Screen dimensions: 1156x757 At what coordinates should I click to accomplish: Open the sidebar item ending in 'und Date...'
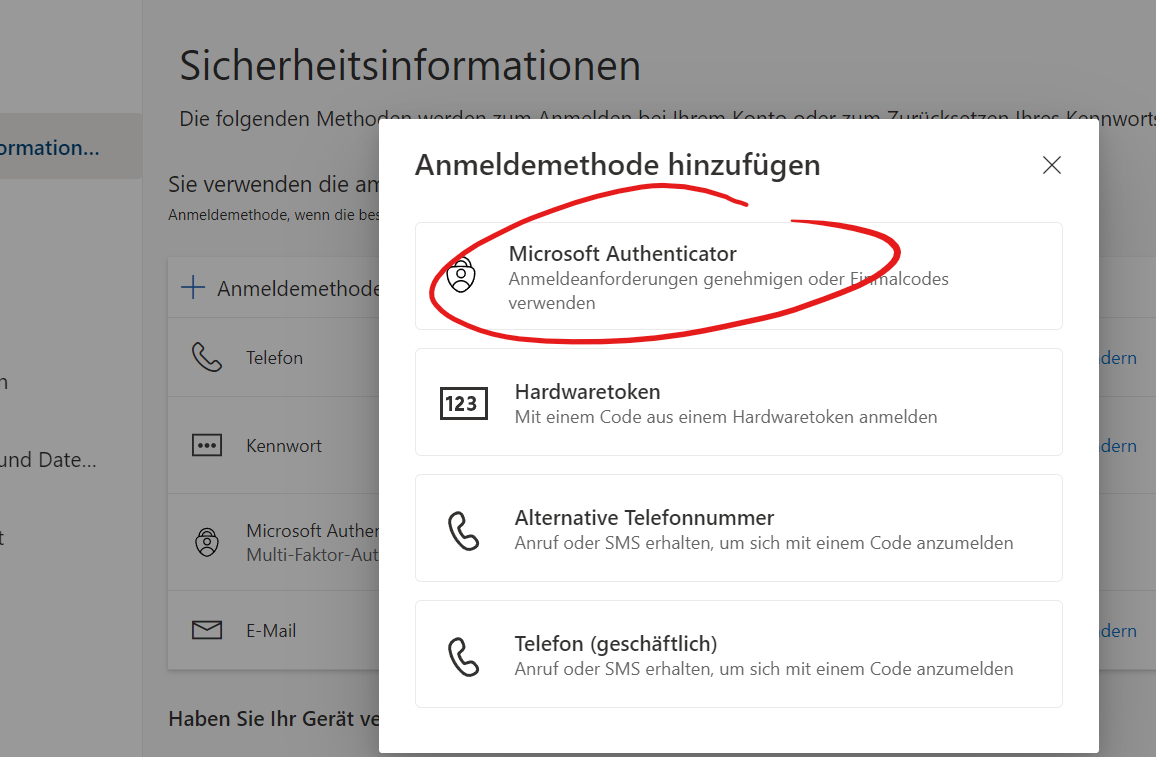50,460
